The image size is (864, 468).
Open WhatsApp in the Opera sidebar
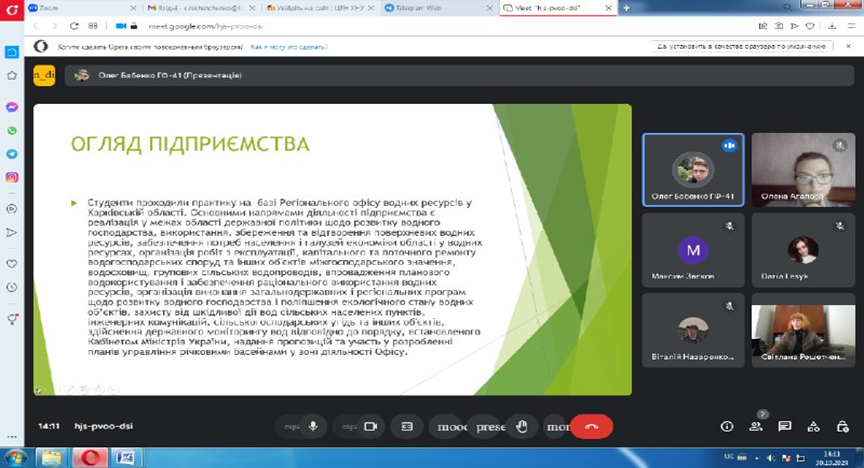(x=12, y=131)
